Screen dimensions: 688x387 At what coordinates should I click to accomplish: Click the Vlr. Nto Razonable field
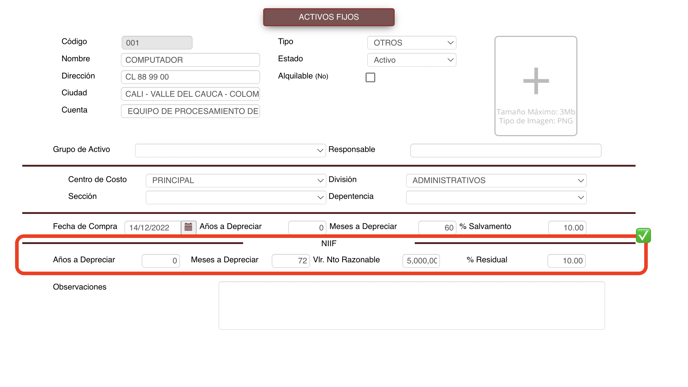point(421,261)
